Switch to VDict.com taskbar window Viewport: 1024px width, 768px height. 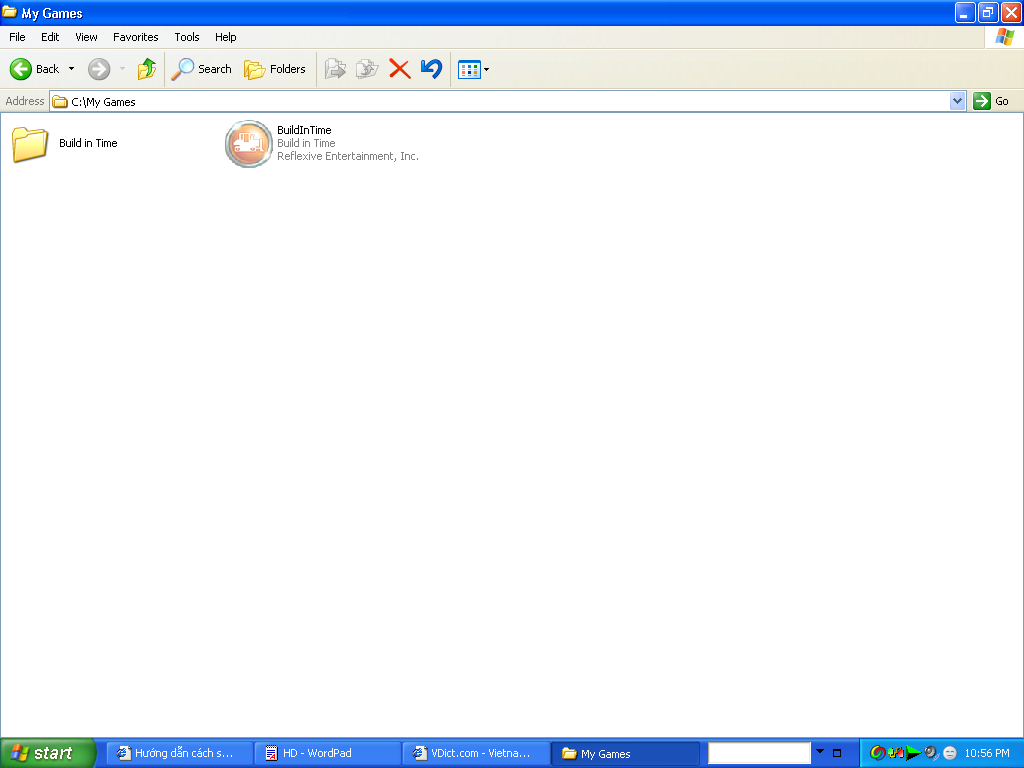tap(475, 753)
